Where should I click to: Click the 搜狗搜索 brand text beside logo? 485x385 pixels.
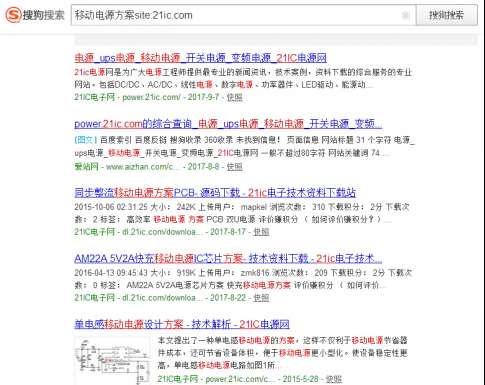pyautogui.click(x=44, y=15)
